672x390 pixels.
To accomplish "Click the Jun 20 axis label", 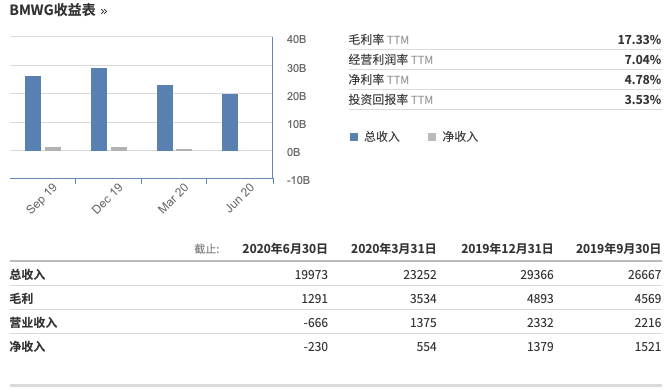I will pos(240,198).
